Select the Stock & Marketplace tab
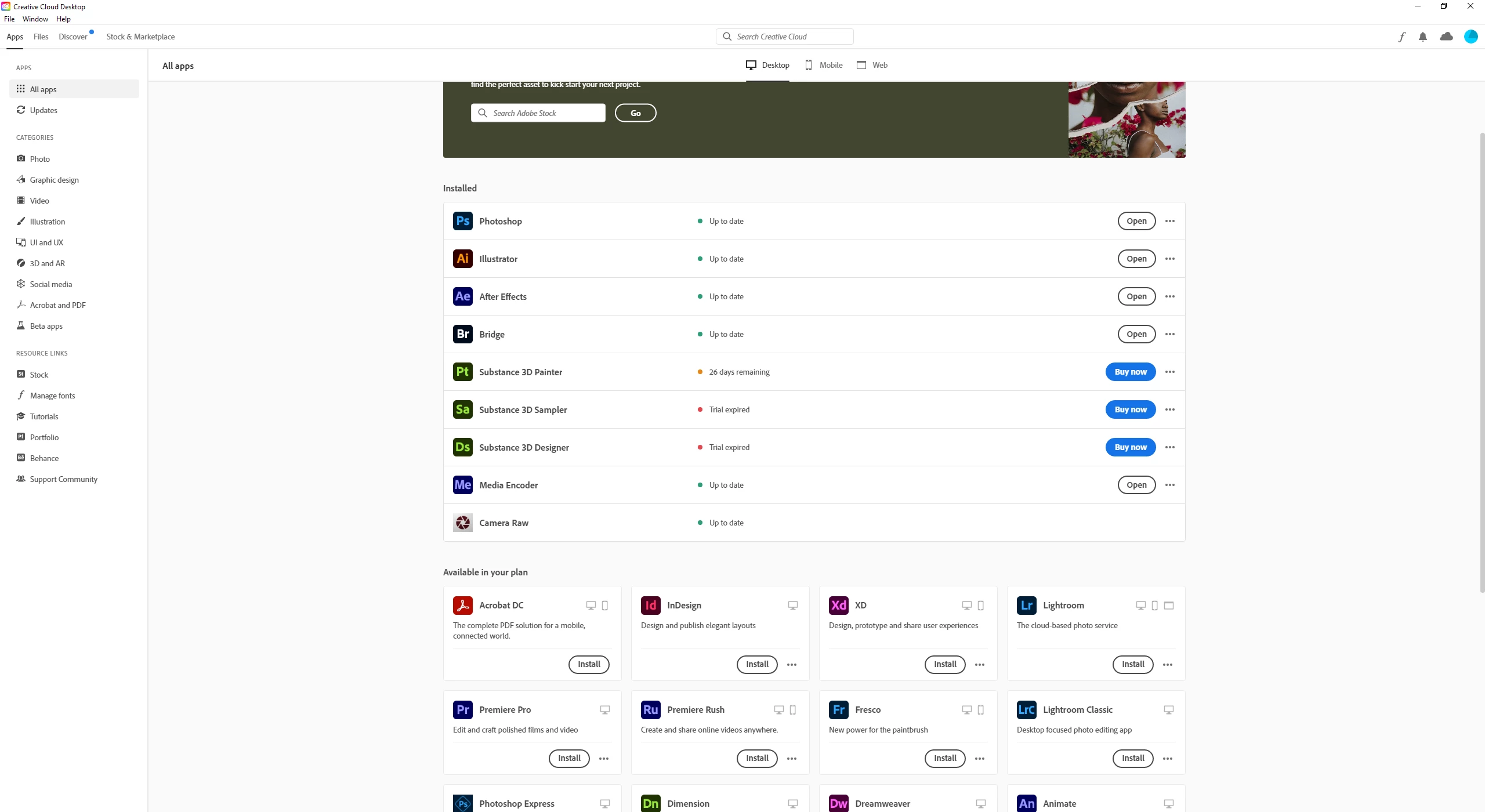Viewport: 1485px width, 812px height. tap(140, 37)
